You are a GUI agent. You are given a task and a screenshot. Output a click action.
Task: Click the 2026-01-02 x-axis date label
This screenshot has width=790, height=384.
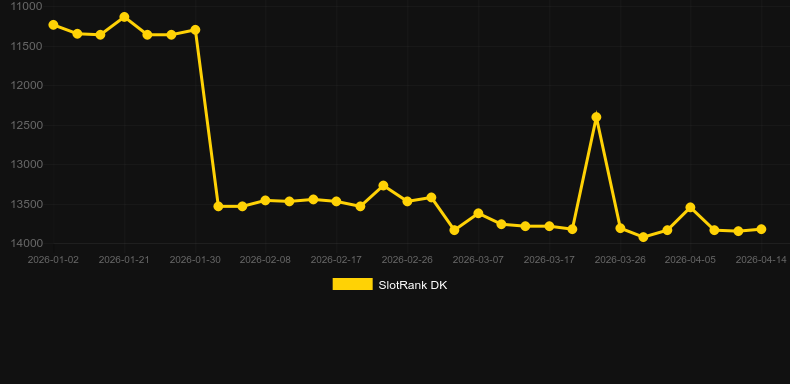click(x=53, y=260)
